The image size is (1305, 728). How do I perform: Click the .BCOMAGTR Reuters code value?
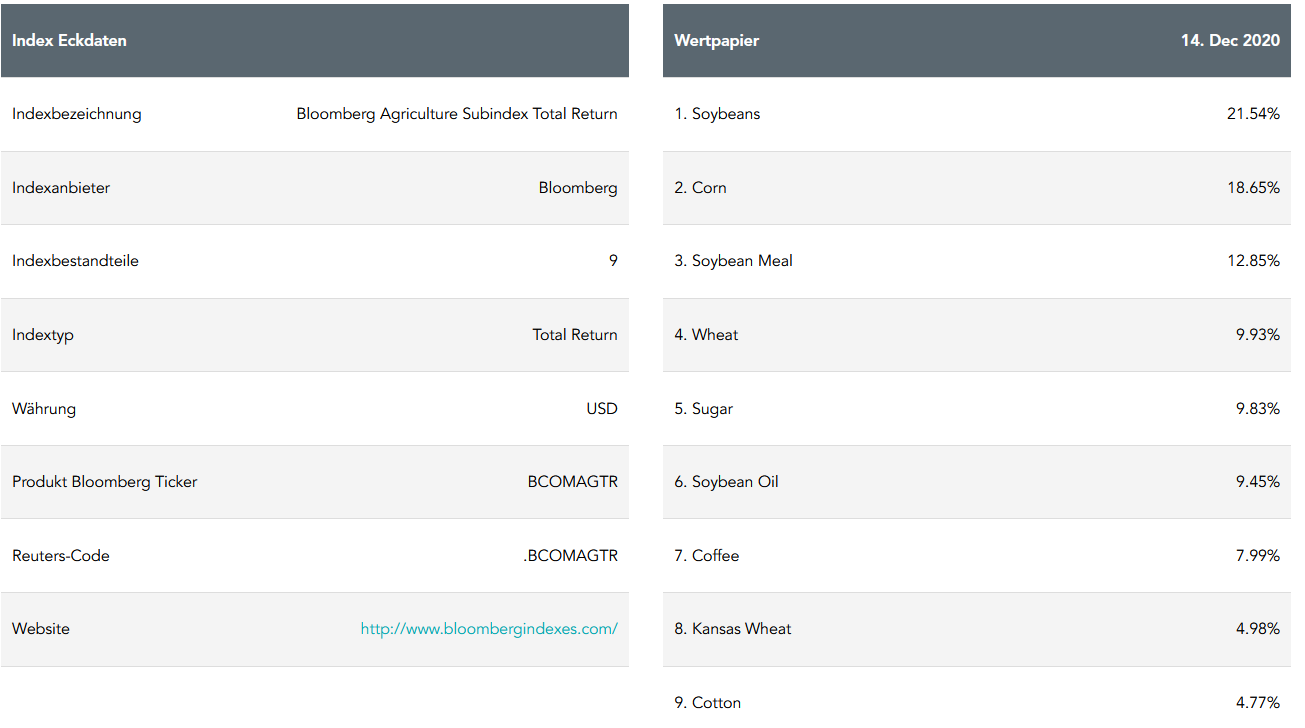[x=570, y=556]
